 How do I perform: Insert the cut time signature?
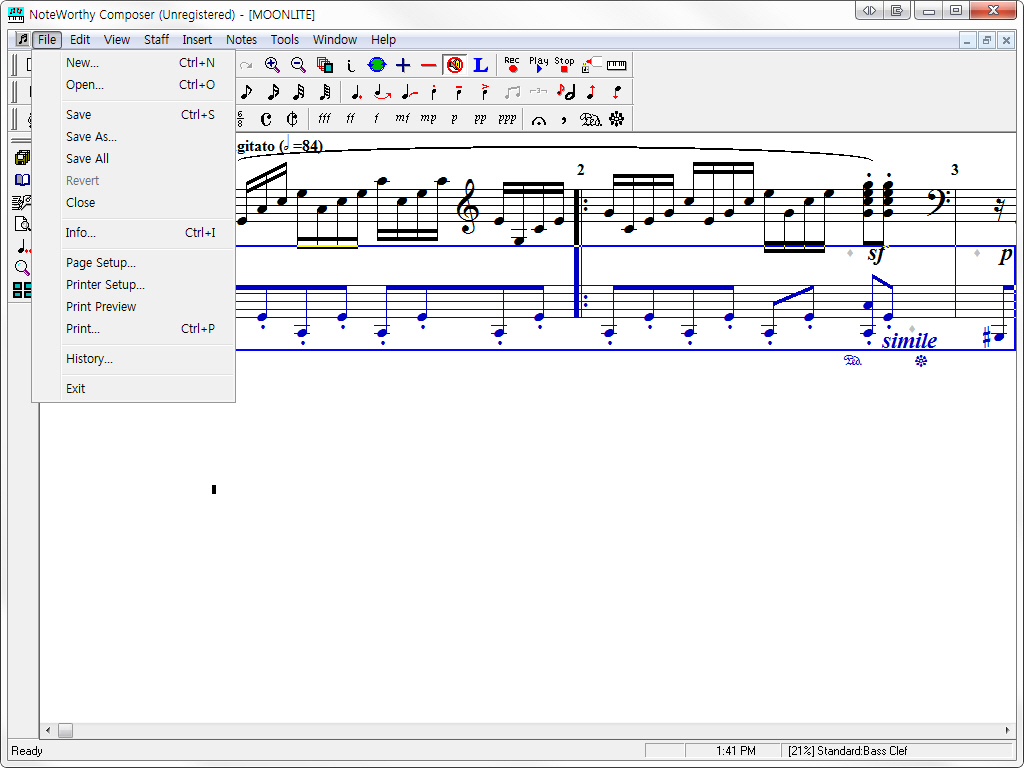[292, 119]
